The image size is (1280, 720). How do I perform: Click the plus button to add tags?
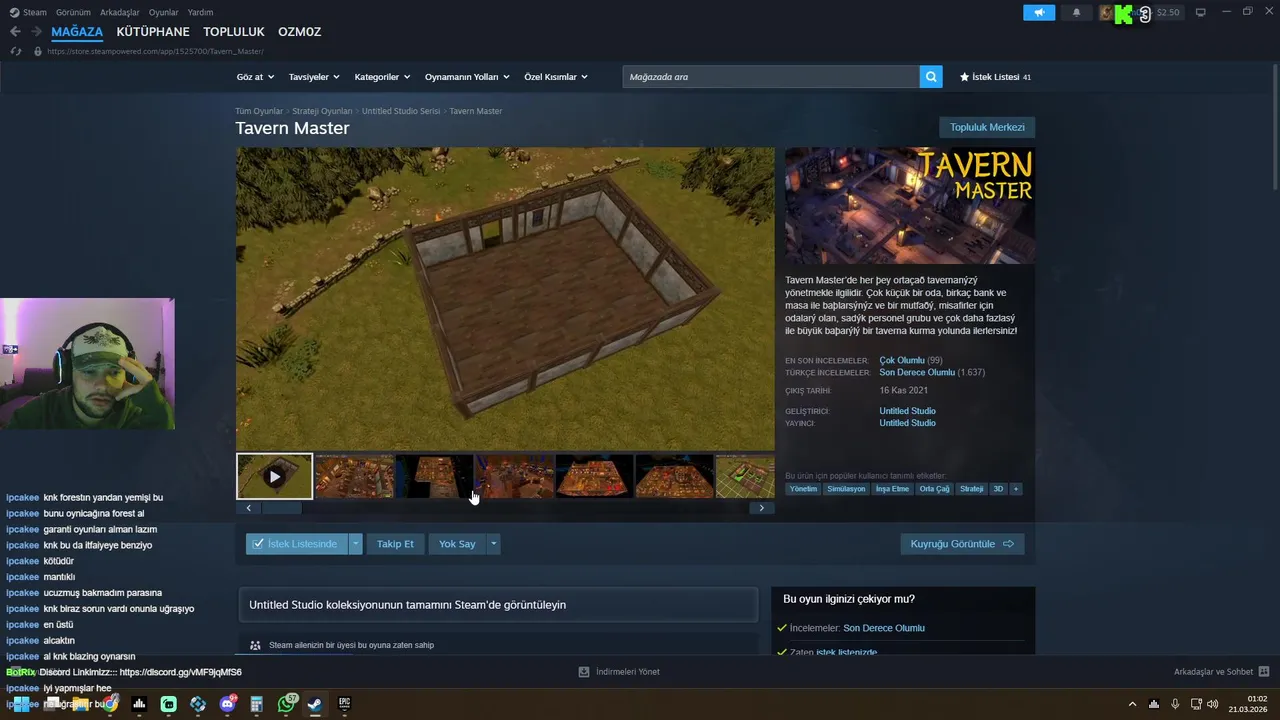(1016, 489)
